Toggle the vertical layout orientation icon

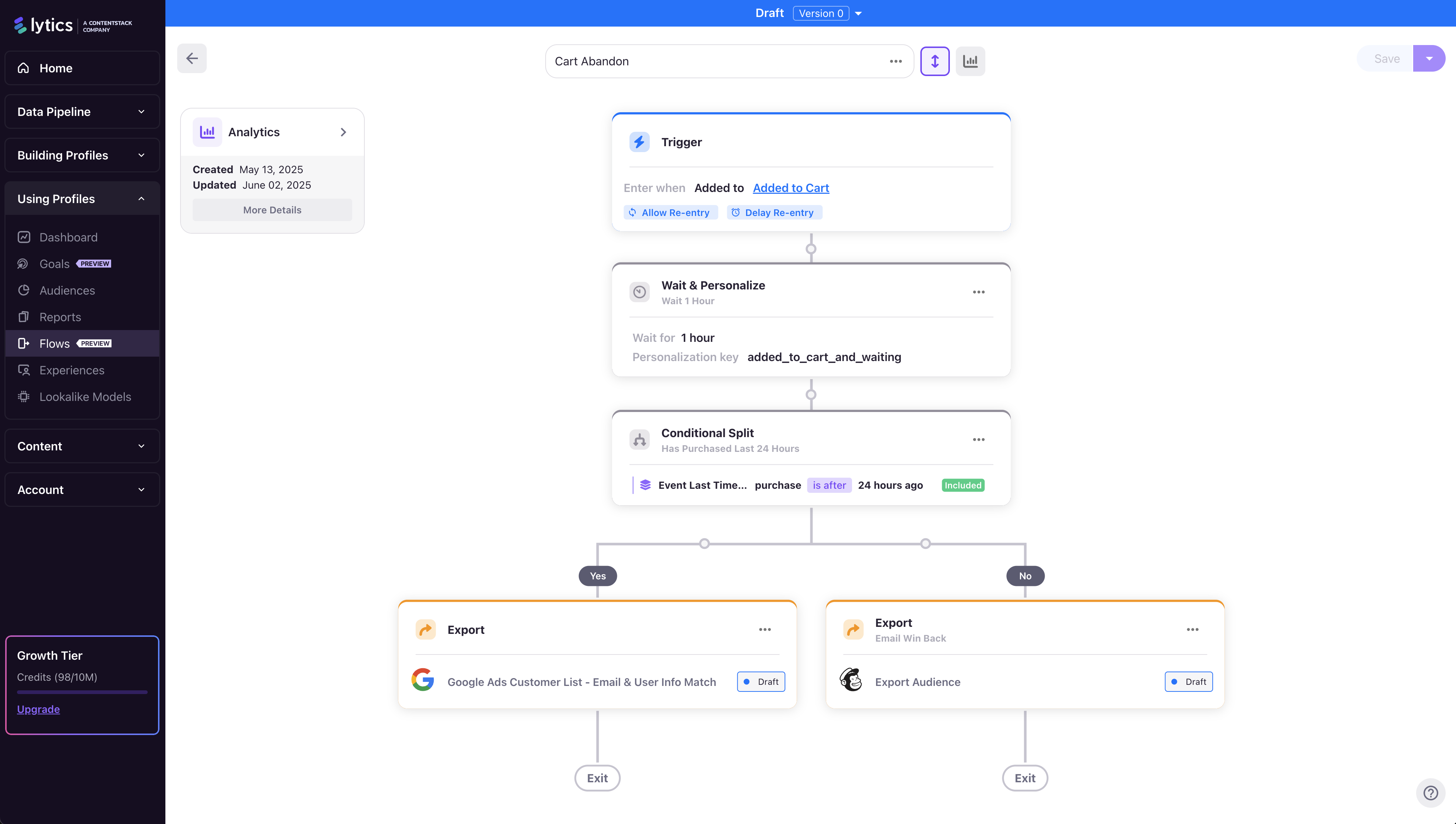tap(934, 61)
